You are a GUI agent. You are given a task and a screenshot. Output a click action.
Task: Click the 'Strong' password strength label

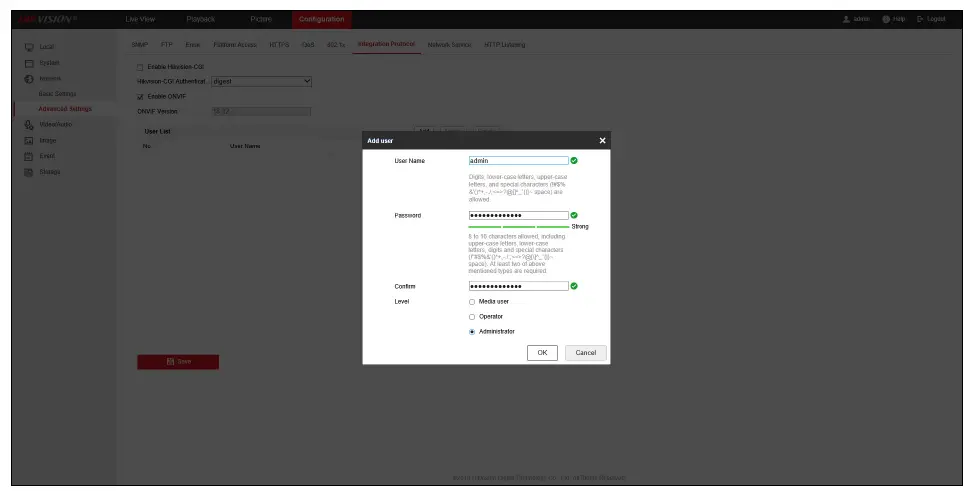(x=580, y=227)
